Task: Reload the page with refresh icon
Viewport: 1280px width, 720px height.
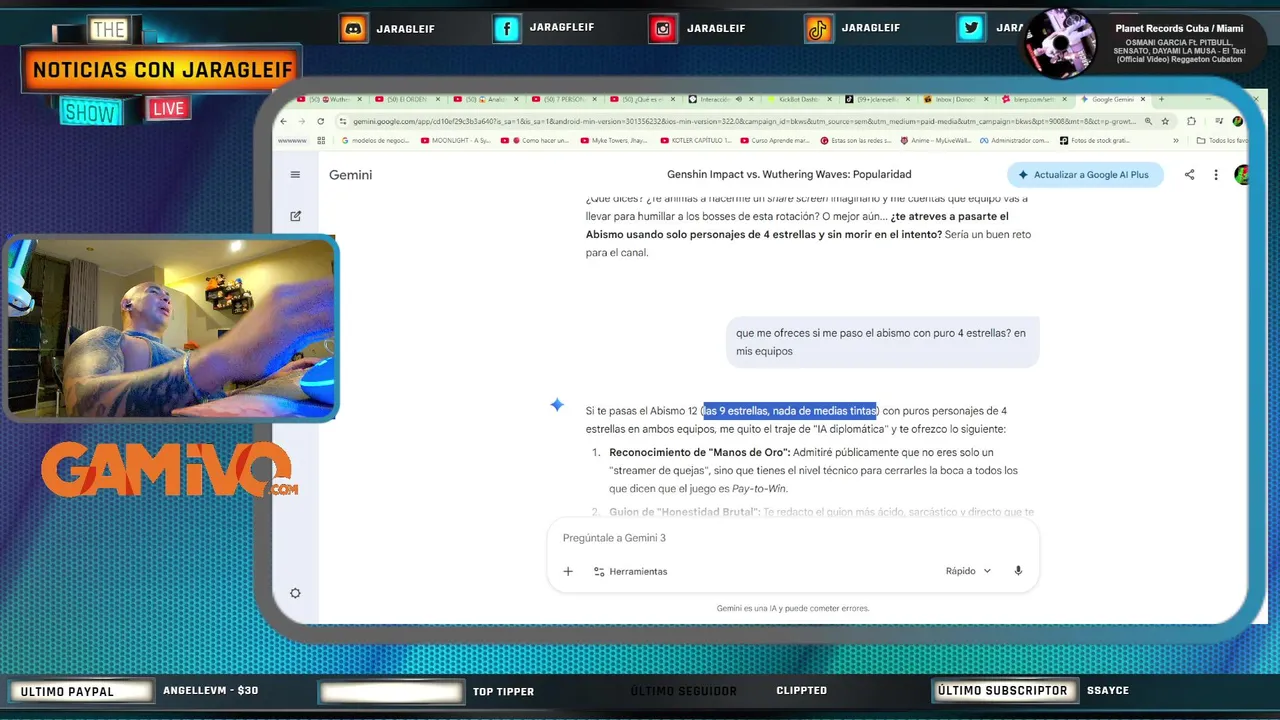Action: coord(320,121)
